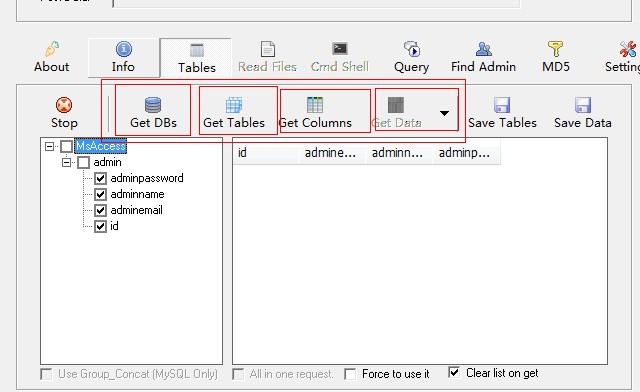The height and width of the screenshot is (392, 640).
Task: Collapse the MsAccess tree node
Action: (x=49, y=146)
